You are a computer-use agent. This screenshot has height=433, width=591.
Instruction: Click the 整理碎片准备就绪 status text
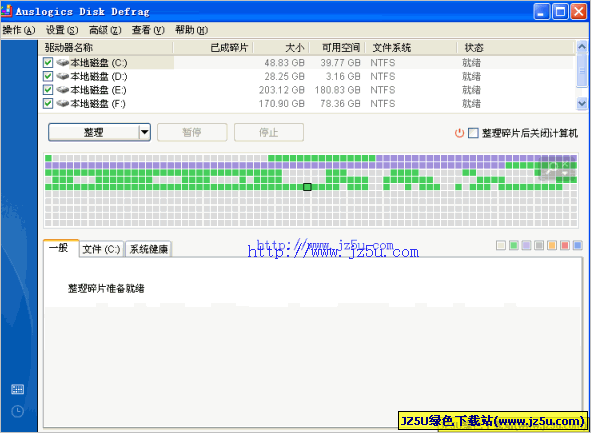106,289
